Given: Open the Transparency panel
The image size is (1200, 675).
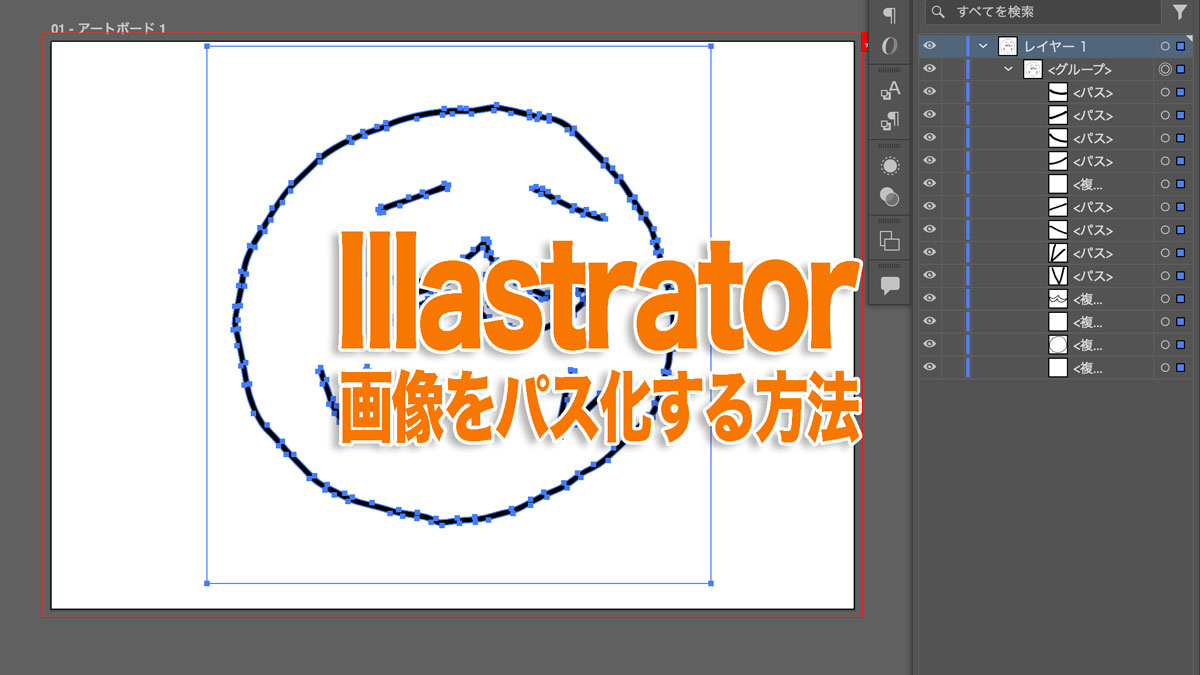Looking at the screenshot, I should 888,196.
